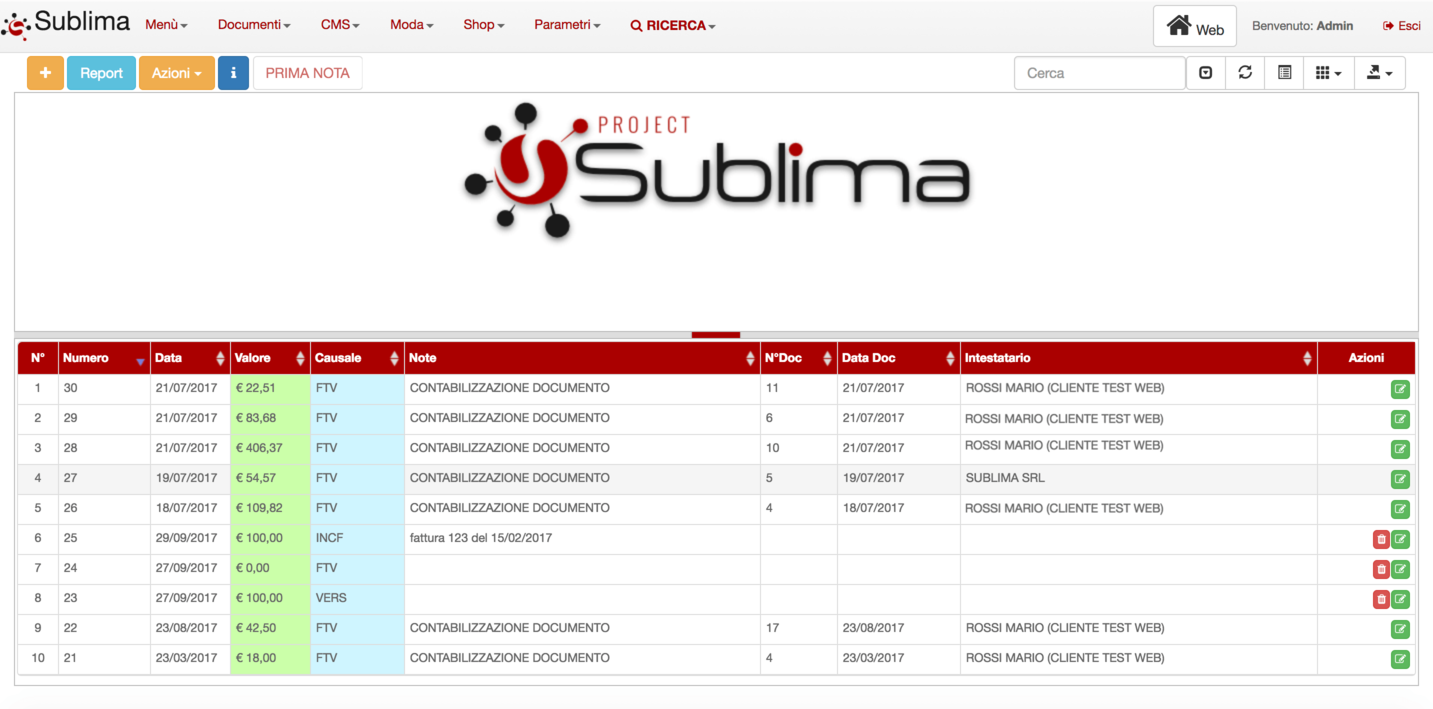Click the Cerca search field
The width and height of the screenshot is (1433, 709).
click(1100, 73)
